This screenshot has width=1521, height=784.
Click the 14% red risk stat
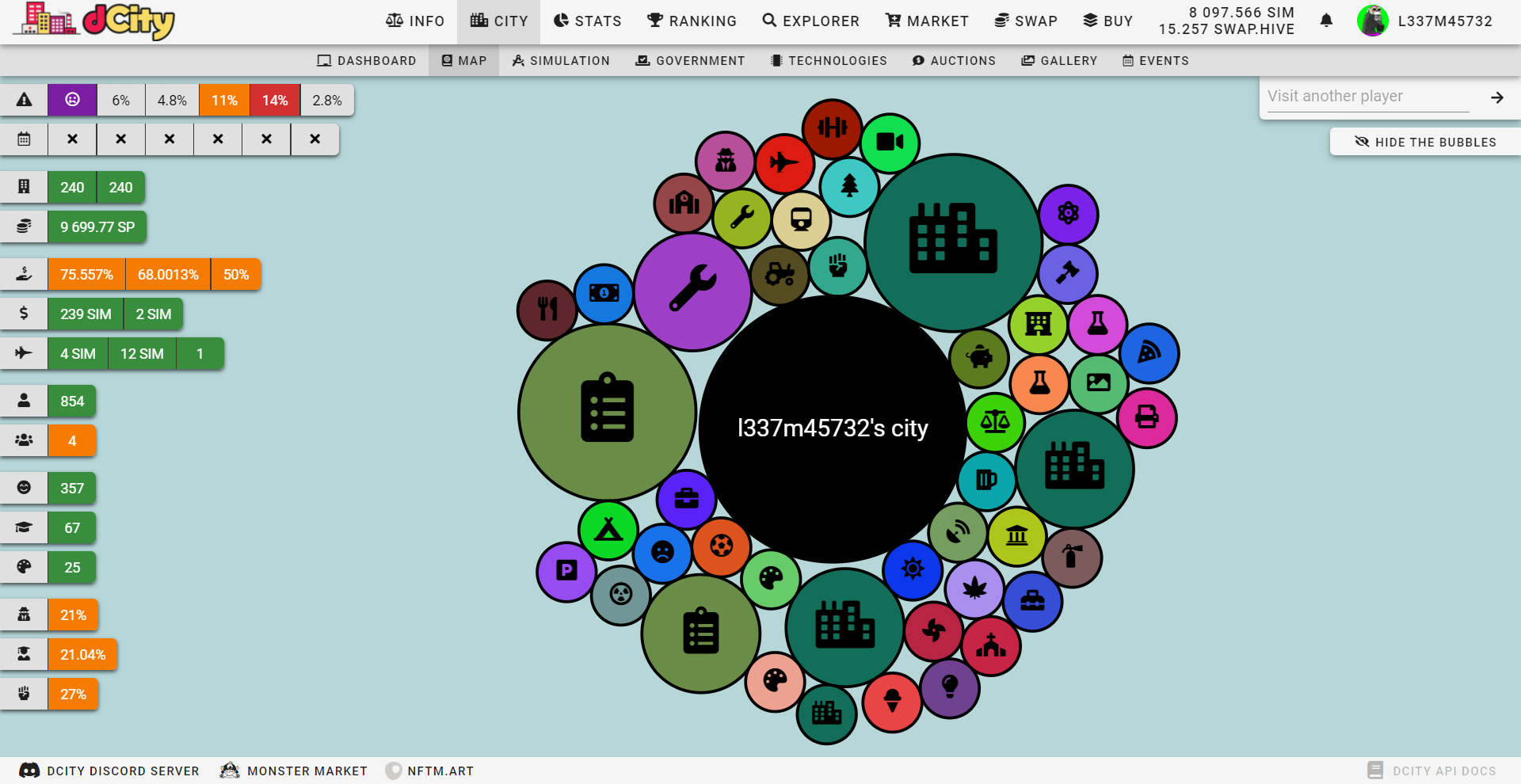pyautogui.click(x=275, y=101)
